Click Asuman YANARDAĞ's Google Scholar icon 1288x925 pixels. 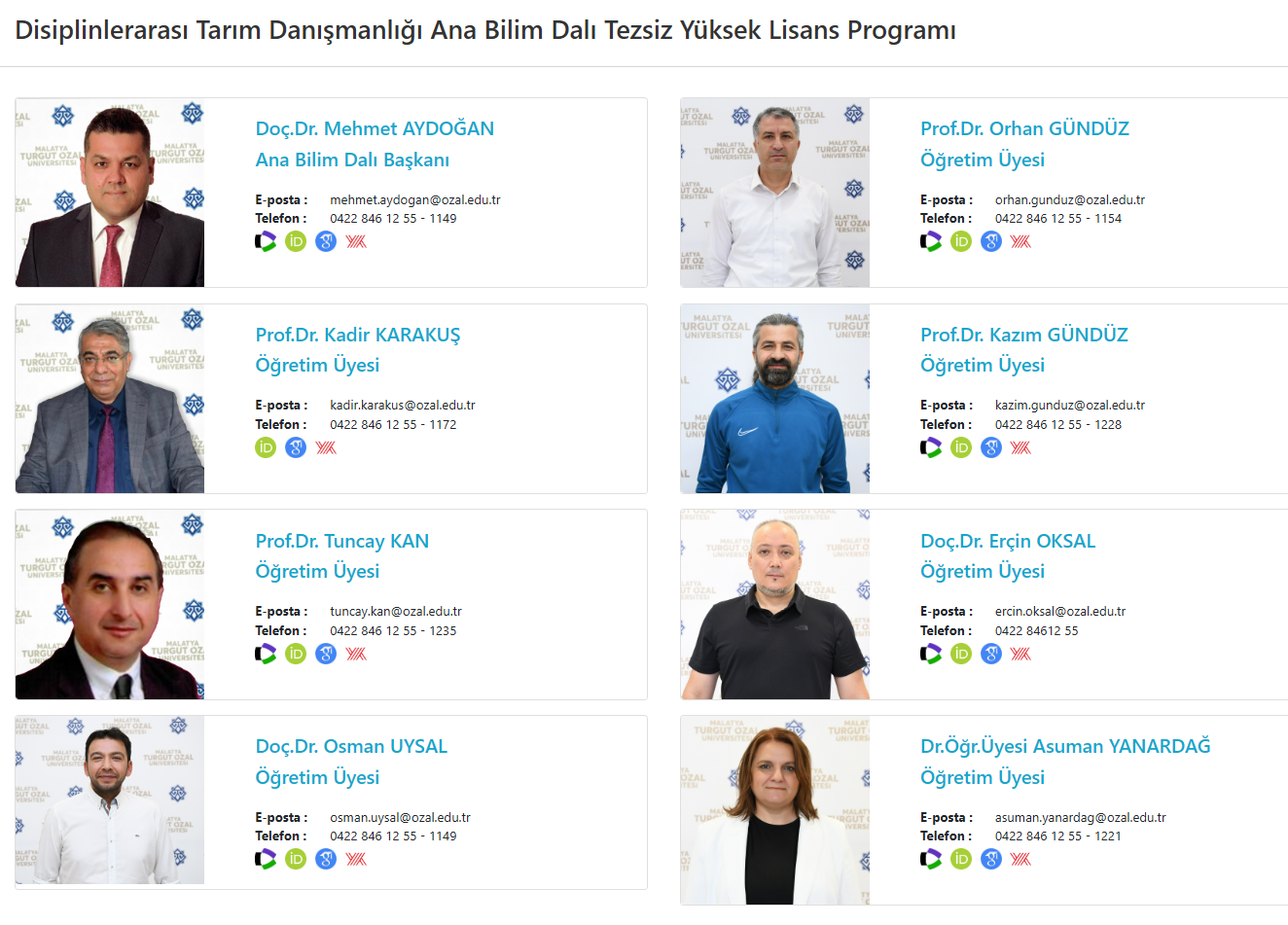pyautogui.click(x=991, y=859)
